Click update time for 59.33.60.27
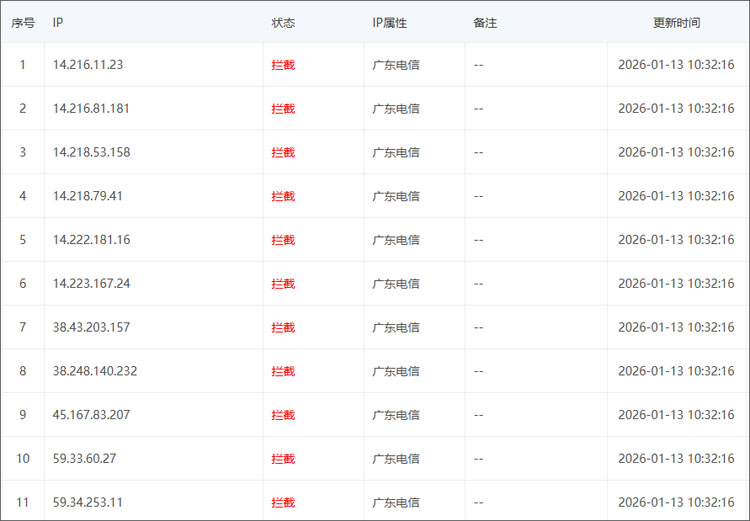 click(x=676, y=458)
